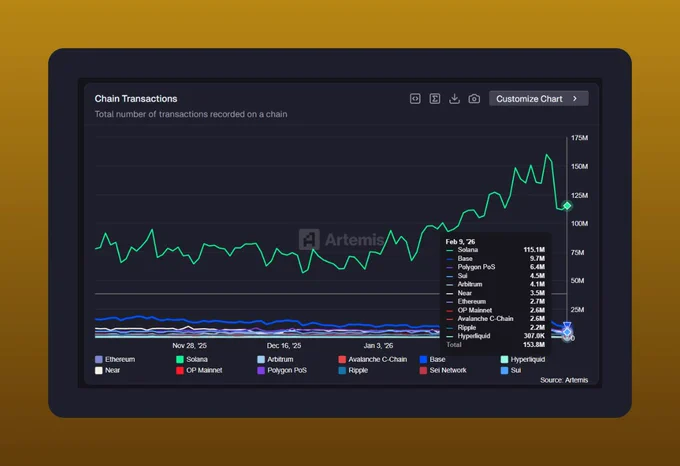The image size is (680, 466).
Task: Click the Sui legend color swatch
Action: point(504,371)
